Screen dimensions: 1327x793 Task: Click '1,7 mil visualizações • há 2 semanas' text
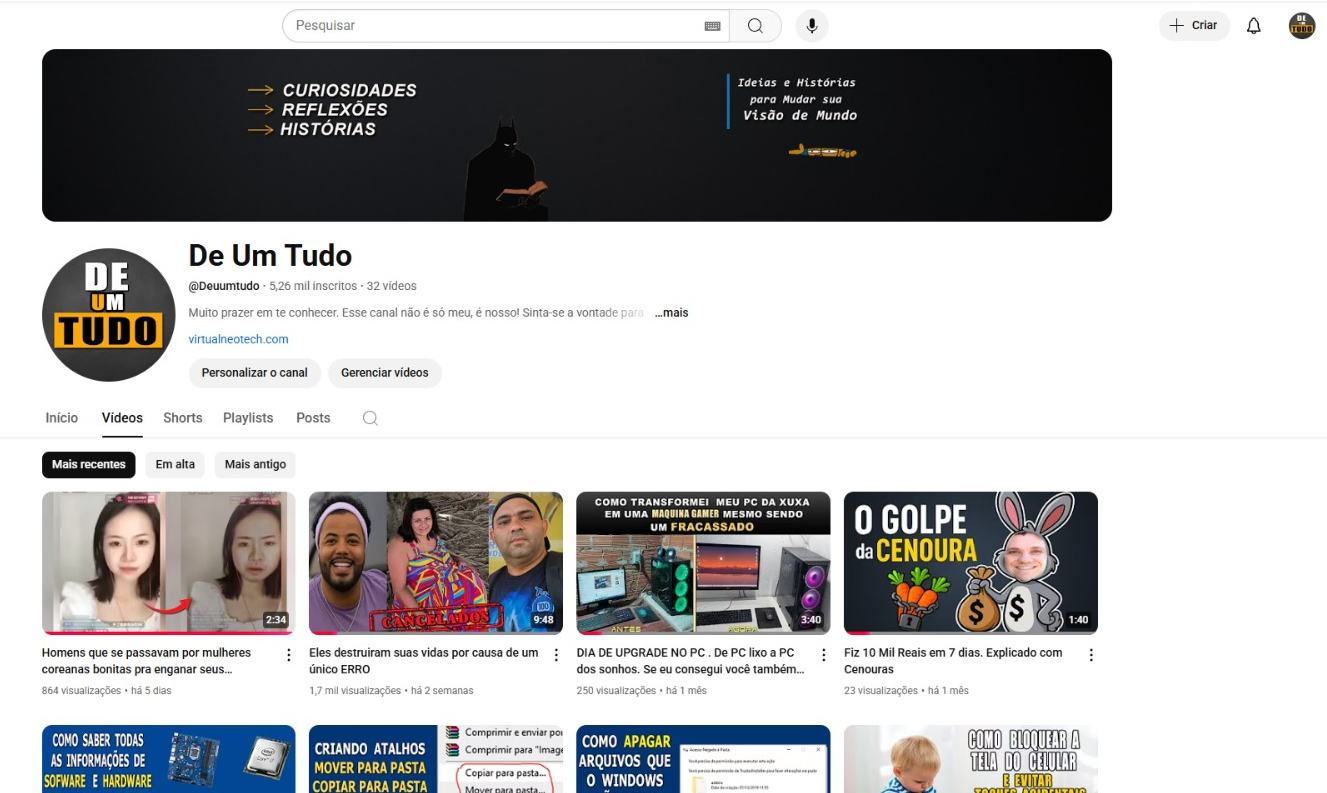coord(391,691)
